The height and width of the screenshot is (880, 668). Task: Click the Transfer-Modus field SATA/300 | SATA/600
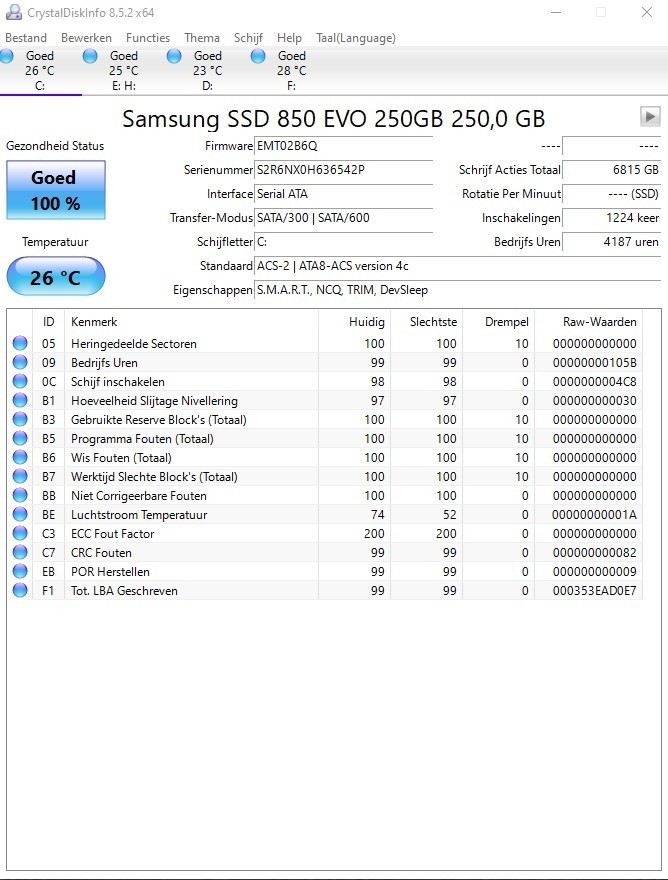[343, 218]
